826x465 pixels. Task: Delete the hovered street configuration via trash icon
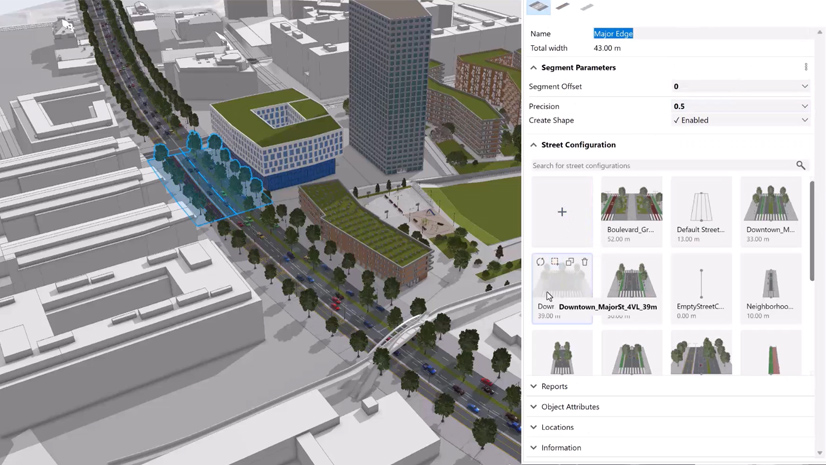coord(585,262)
